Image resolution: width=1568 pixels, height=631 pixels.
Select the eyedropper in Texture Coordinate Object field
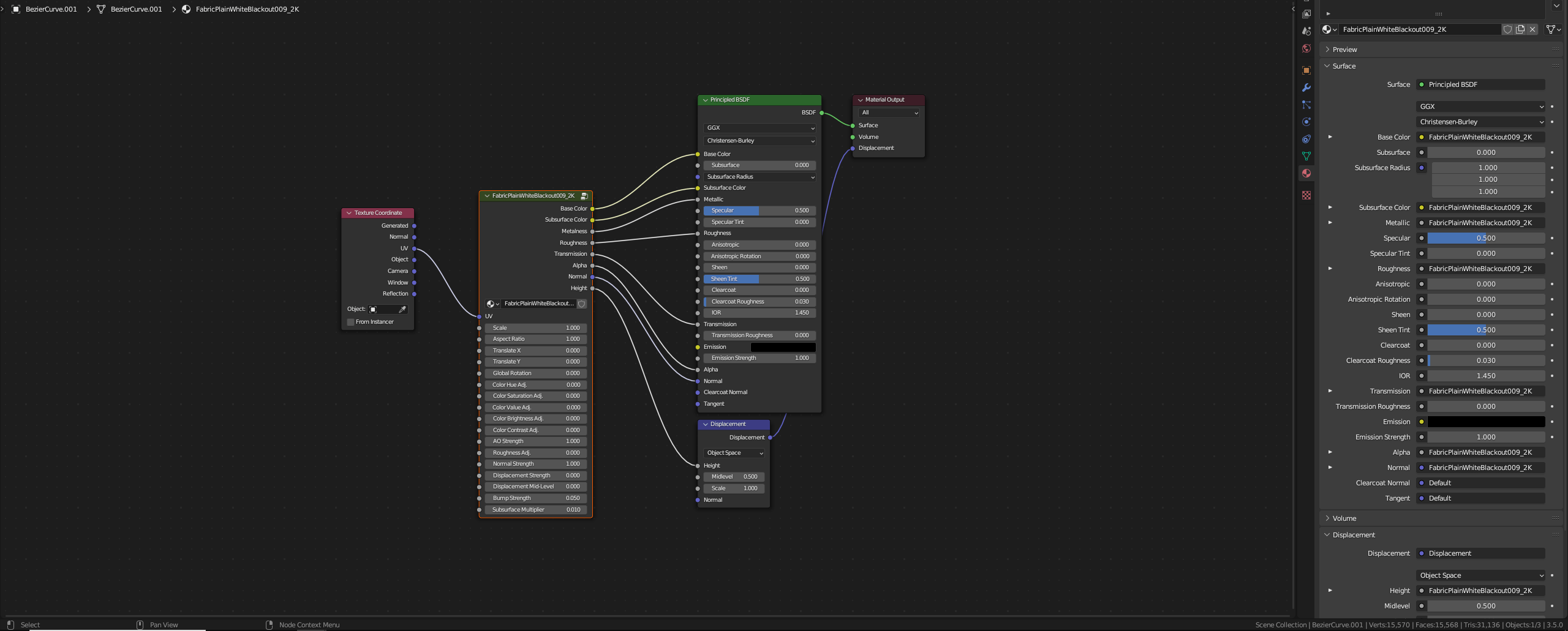pyautogui.click(x=403, y=309)
